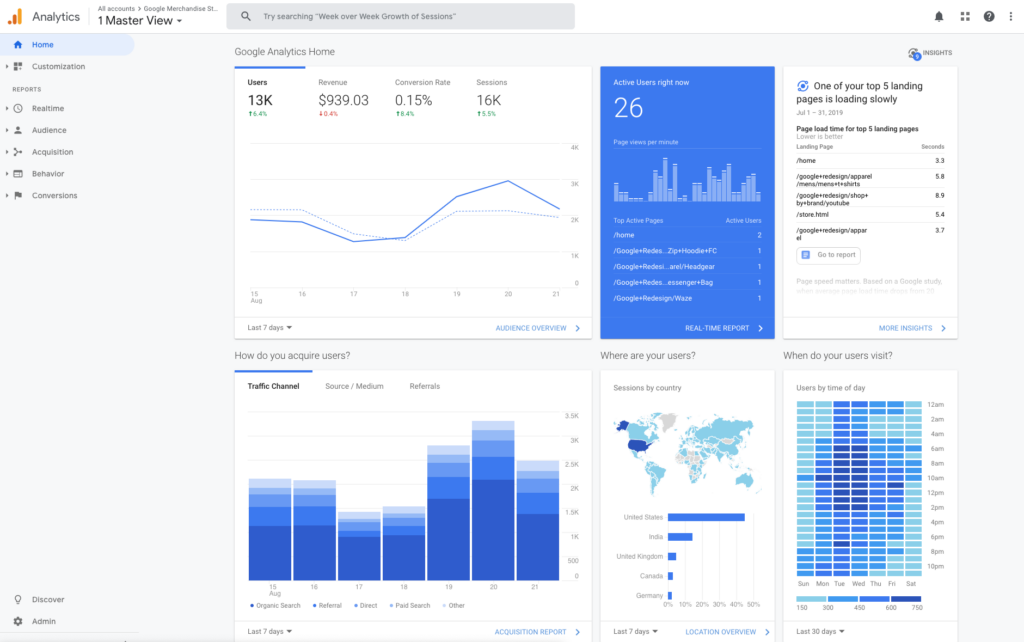Open the Google apps grid icon
Image resolution: width=1024 pixels, height=642 pixels.
pyautogui.click(x=965, y=16)
